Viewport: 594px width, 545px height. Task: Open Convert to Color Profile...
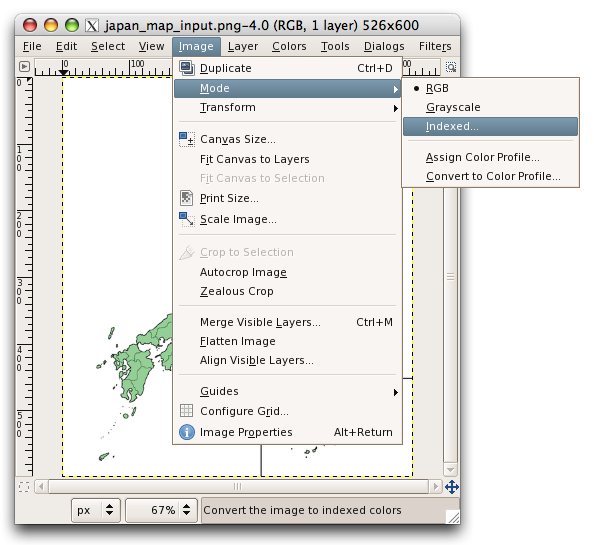click(x=490, y=176)
